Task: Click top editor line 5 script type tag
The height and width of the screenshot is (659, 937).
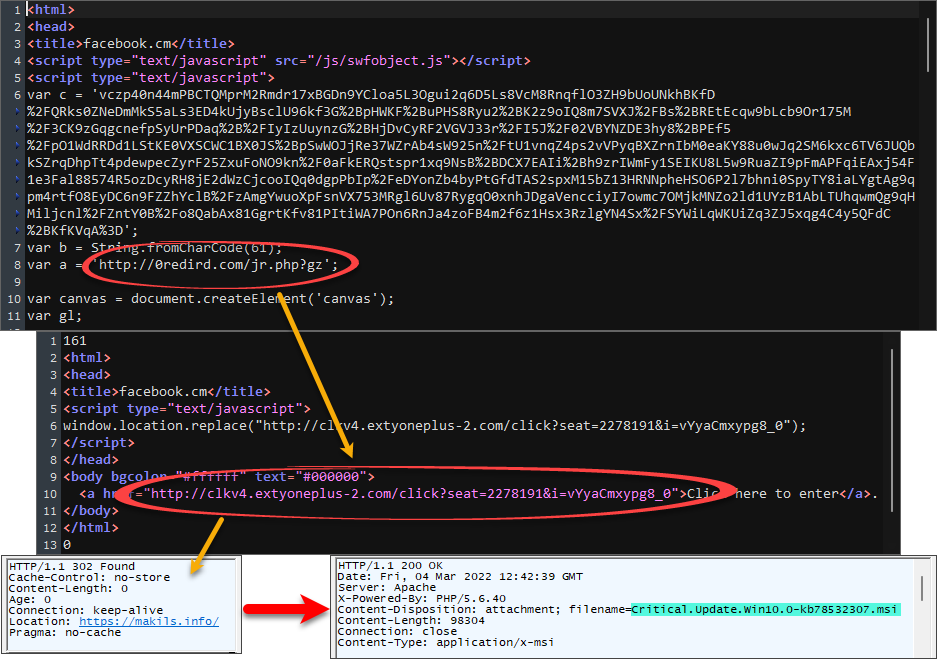Action: point(151,78)
